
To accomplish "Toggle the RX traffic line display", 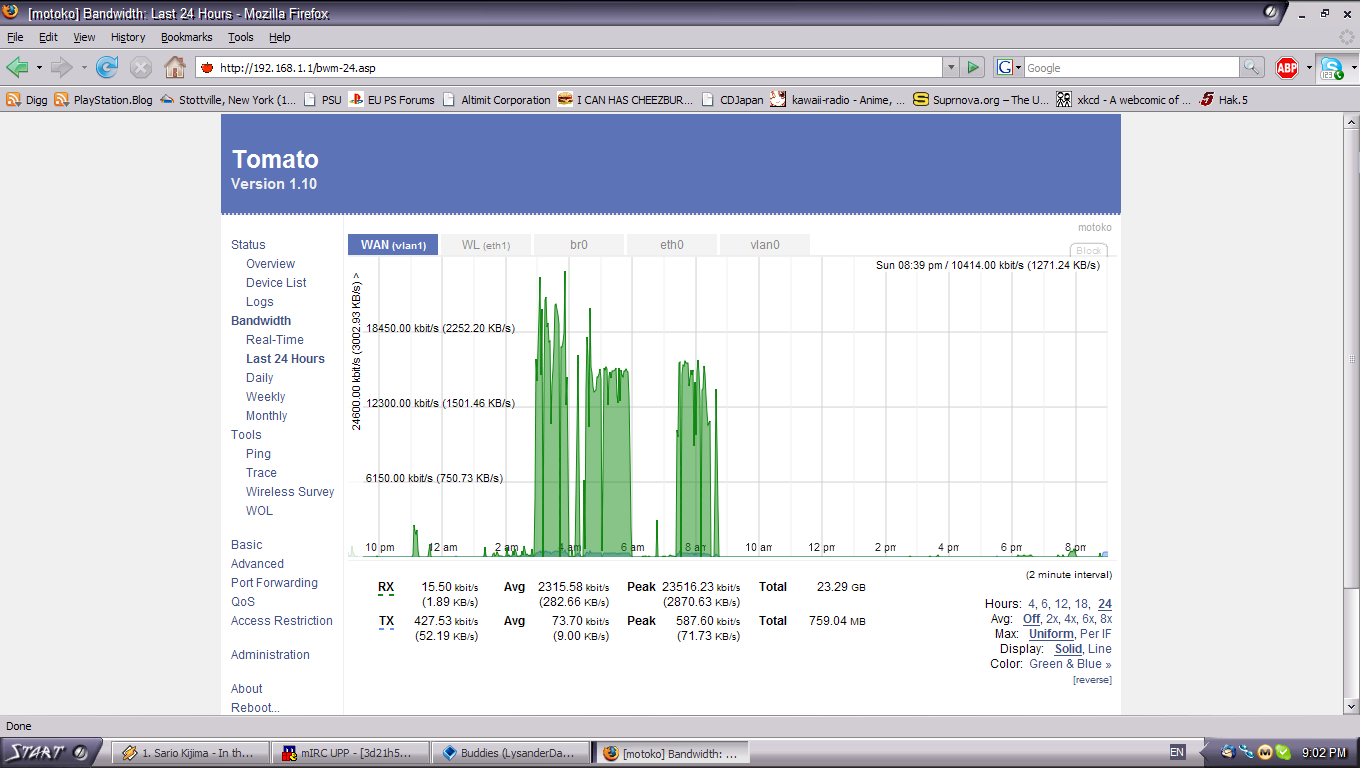I will (x=386, y=587).
